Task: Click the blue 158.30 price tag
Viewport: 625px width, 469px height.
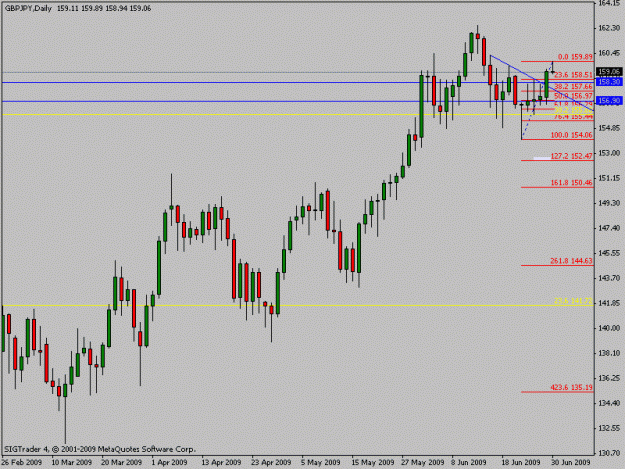Action: click(609, 82)
